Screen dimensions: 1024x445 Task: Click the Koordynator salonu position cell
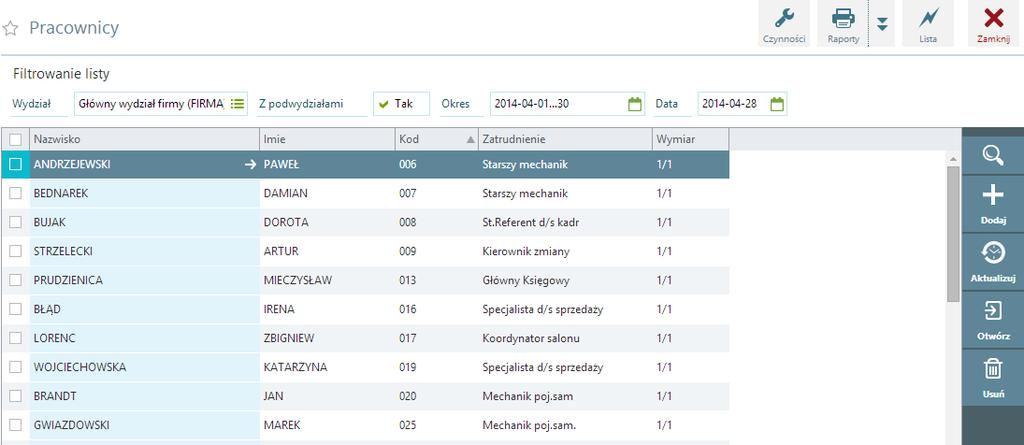click(x=565, y=338)
